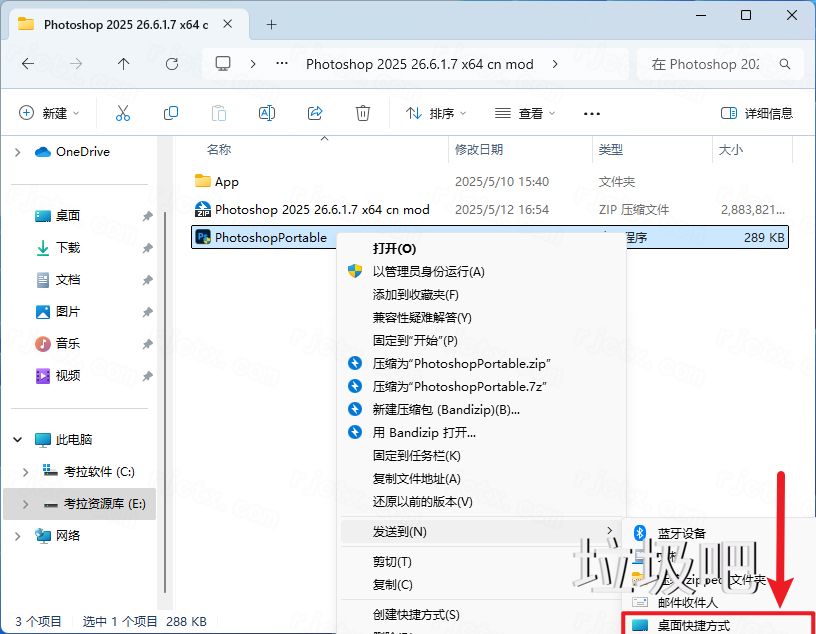Viewport: 816px width, 634px height.
Task: Collapse 此电脑 in the sidebar tree
Action: [18, 439]
